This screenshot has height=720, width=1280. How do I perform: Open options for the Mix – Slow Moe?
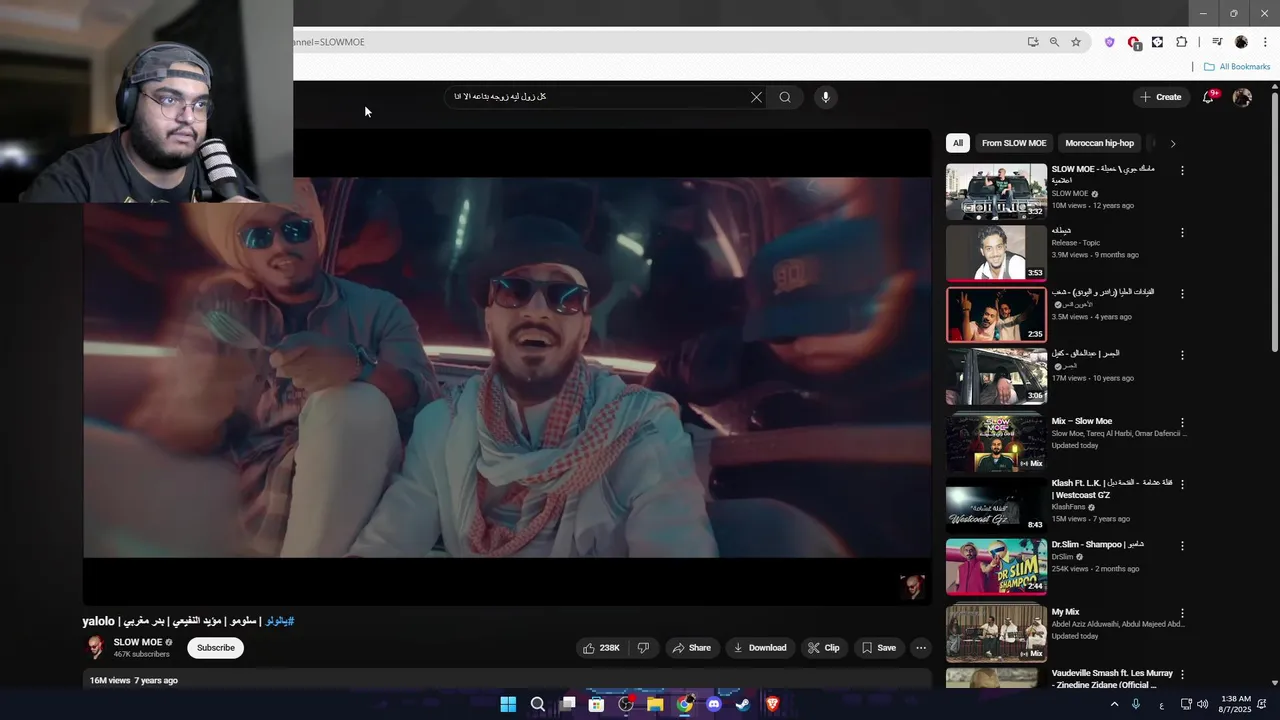1182,423
